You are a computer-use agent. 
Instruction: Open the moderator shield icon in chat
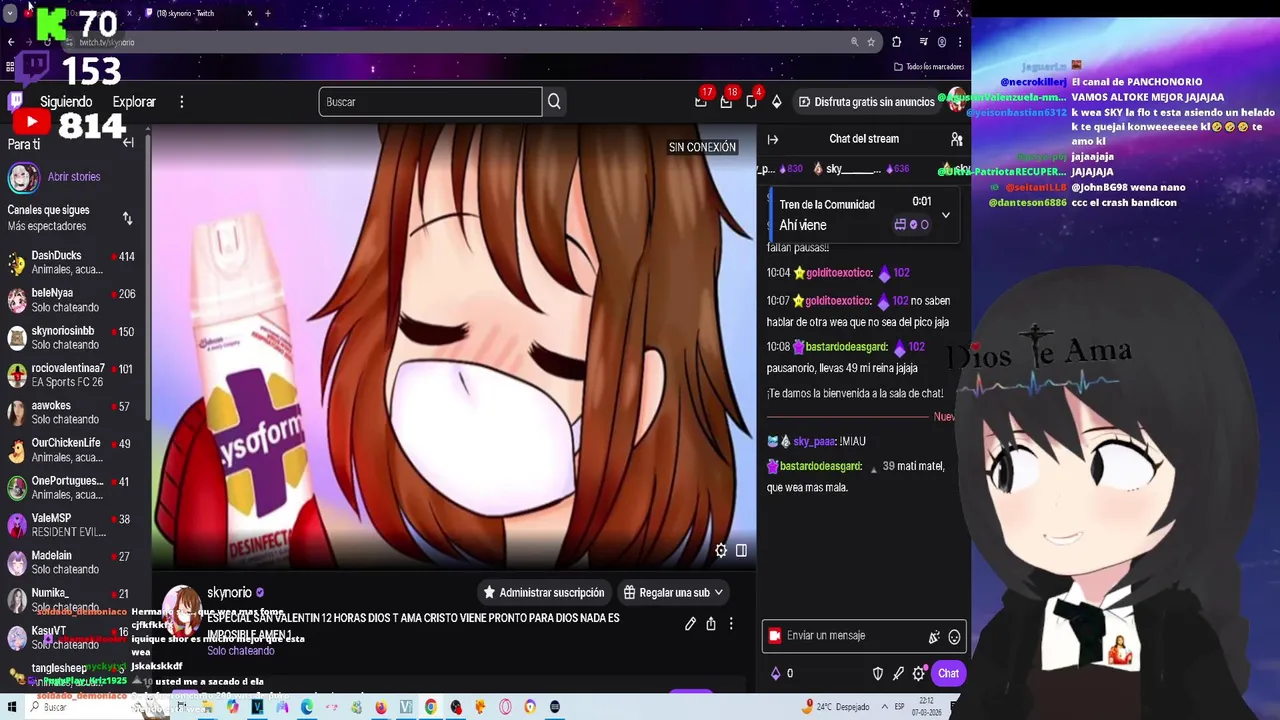pyautogui.click(x=878, y=674)
